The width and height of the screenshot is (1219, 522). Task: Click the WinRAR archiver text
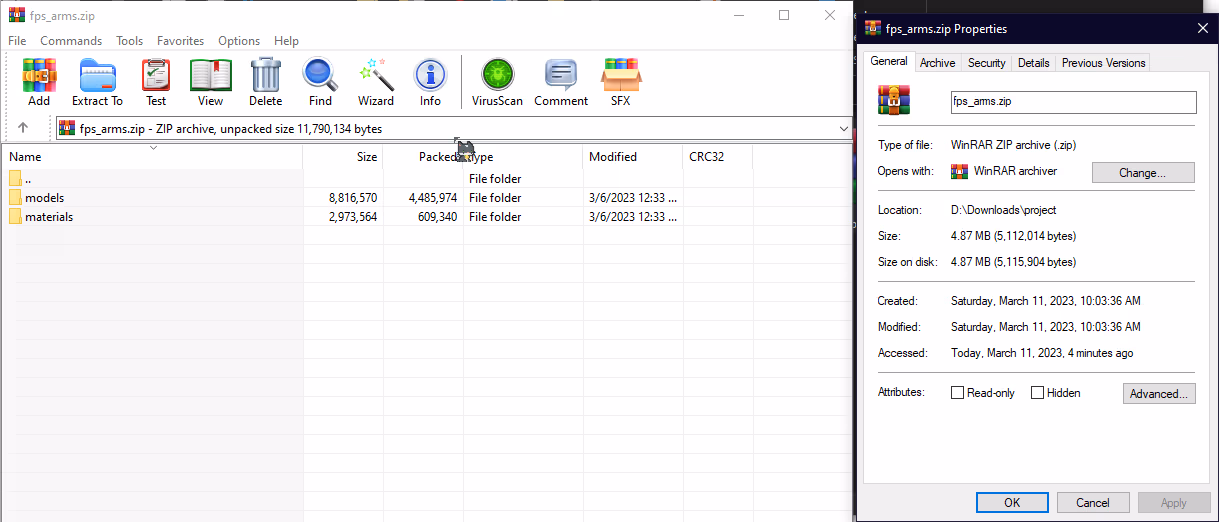pyautogui.click(x=1015, y=171)
